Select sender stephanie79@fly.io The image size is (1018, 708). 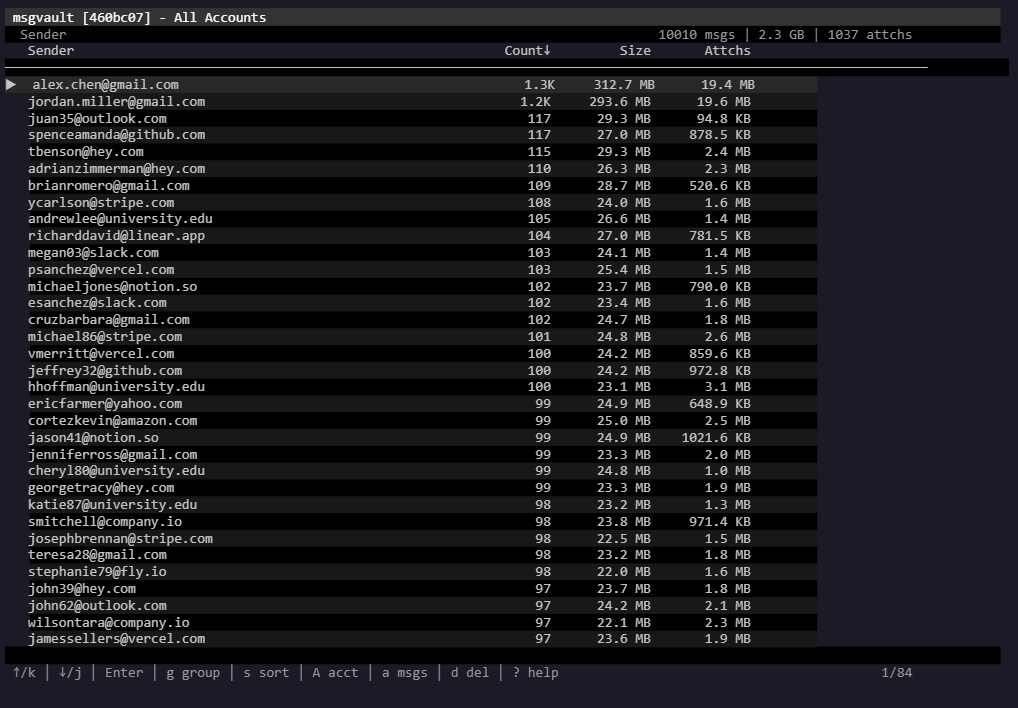(x=411, y=572)
